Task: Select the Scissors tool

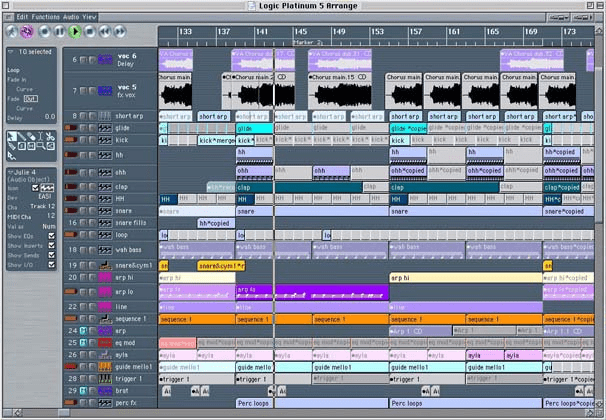Action: (x=50, y=136)
